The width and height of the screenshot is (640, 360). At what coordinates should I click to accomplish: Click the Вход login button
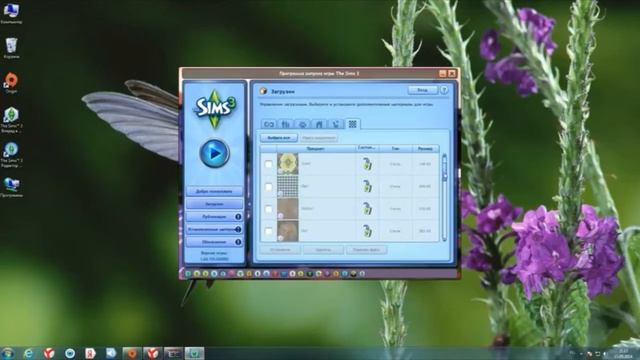tap(422, 90)
